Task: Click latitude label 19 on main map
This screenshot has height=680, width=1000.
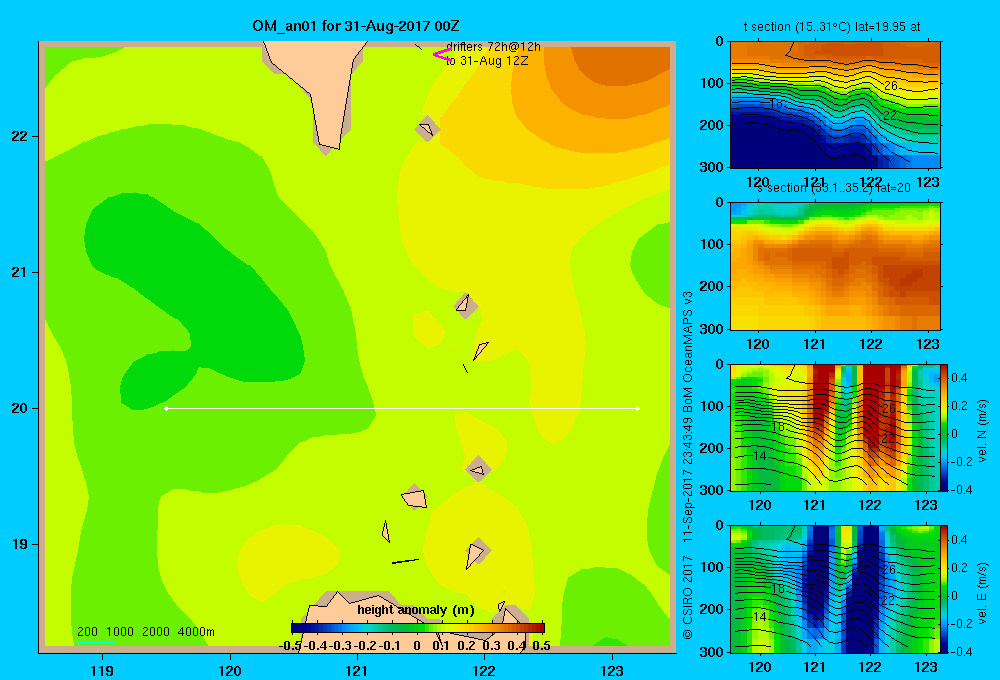Action: (x=20, y=544)
